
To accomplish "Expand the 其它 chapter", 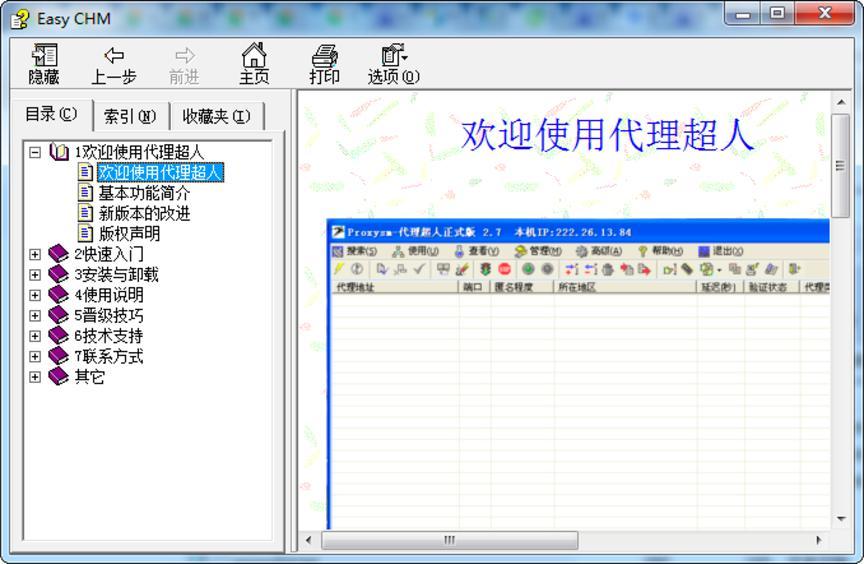I will tap(35, 377).
